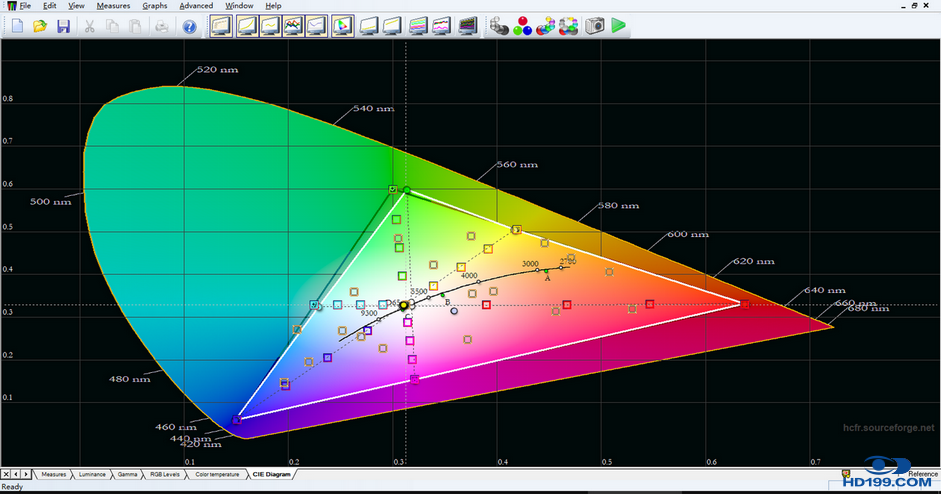The image size is (941, 494).
Task: Toggle the CIE diagram monitor icon
Action: tap(343, 26)
